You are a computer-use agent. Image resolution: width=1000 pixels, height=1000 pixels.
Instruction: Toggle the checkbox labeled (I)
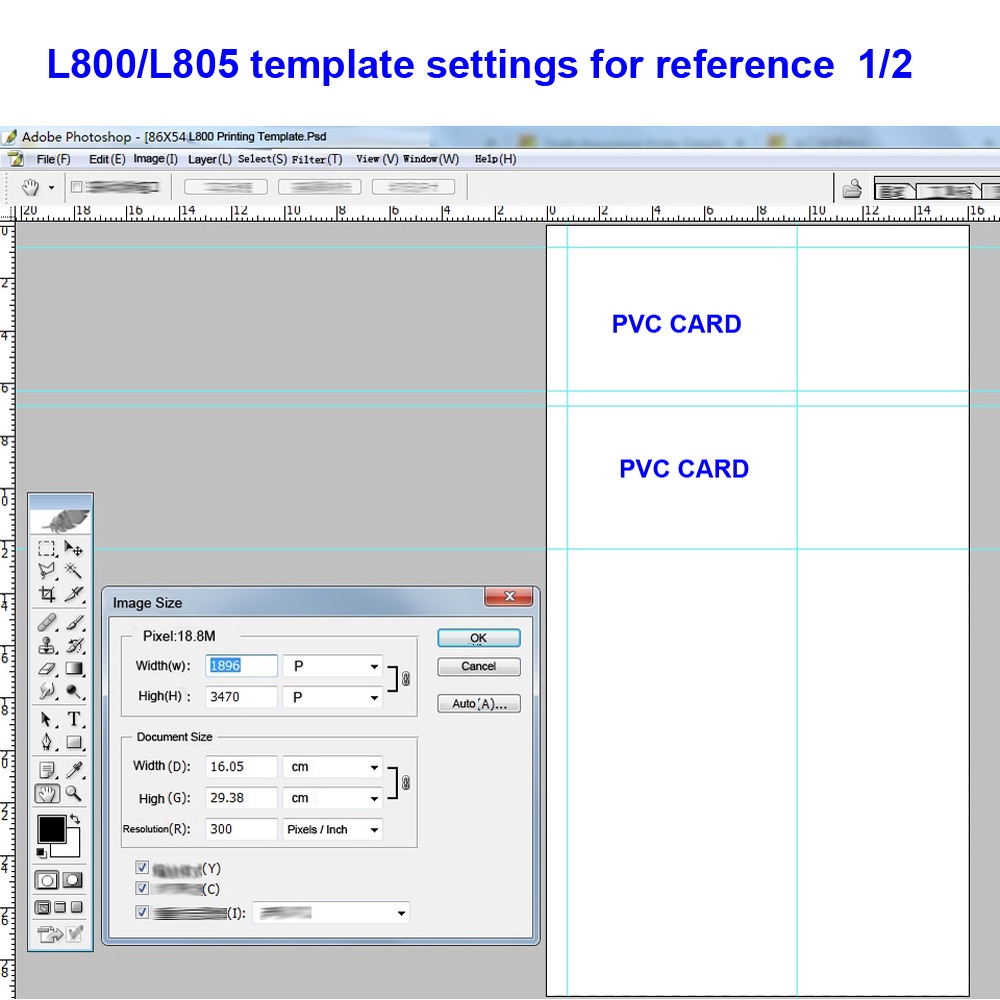click(x=142, y=912)
